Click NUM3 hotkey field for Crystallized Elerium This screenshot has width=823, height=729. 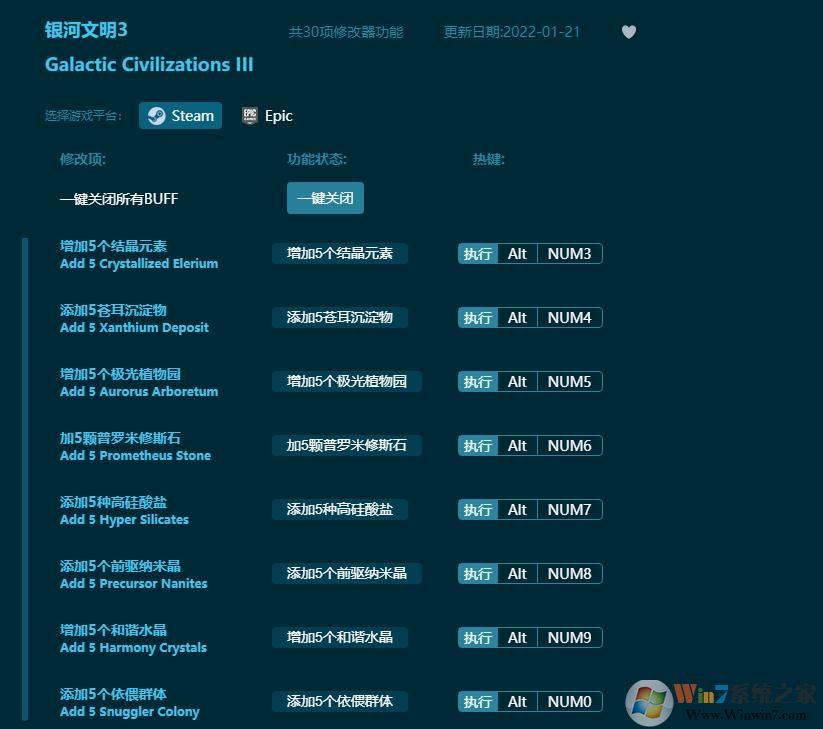569,253
